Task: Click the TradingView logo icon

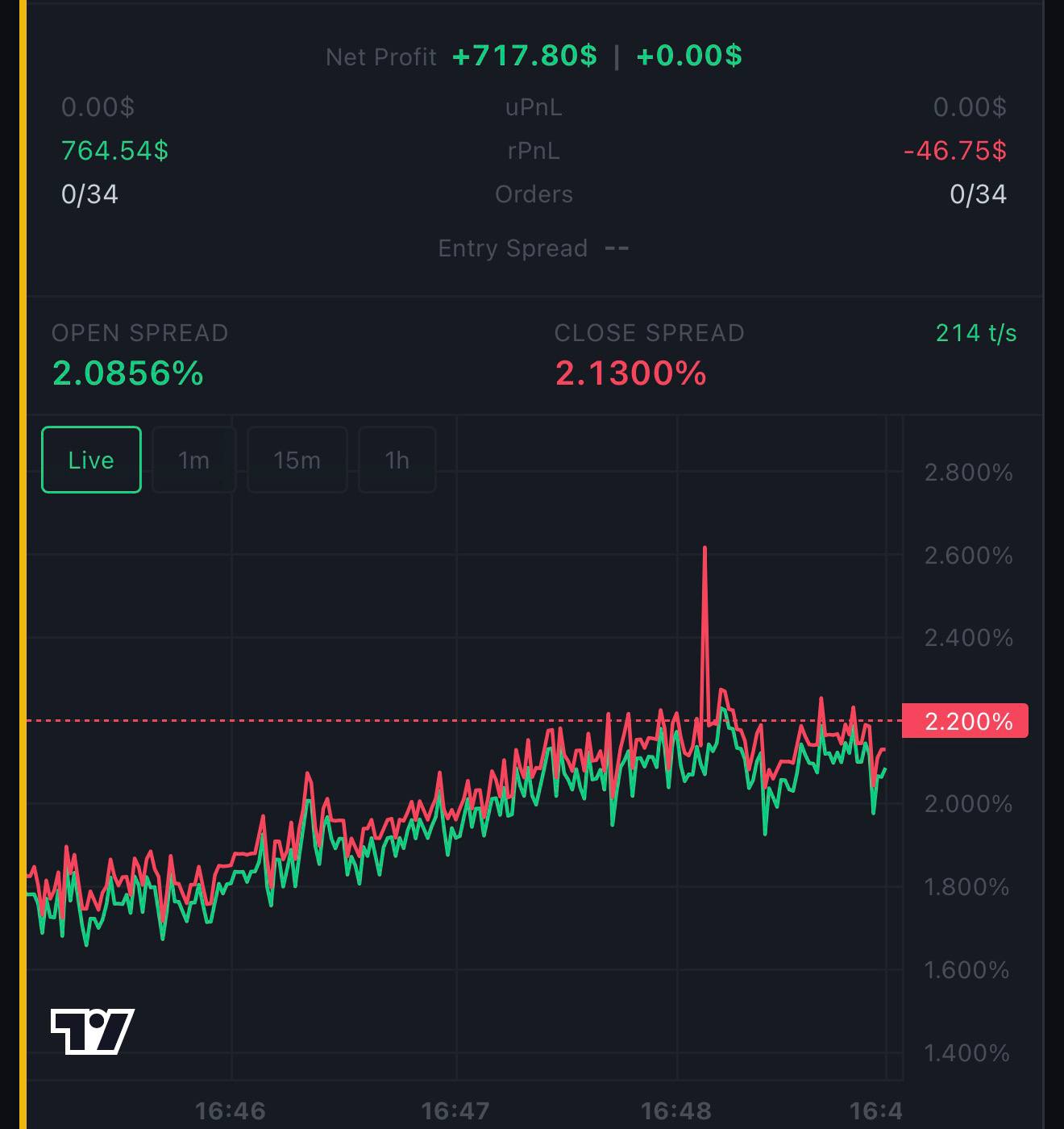Action: coord(92,1031)
